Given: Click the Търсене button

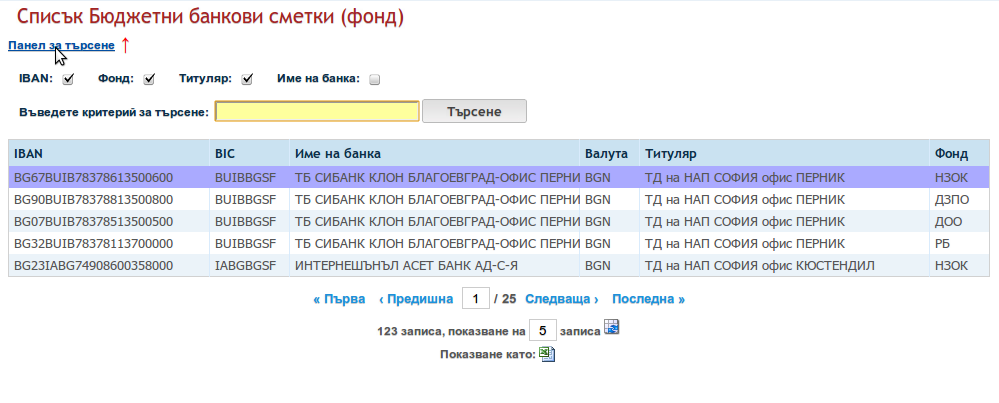Looking at the screenshot, I should coord(474,111).
